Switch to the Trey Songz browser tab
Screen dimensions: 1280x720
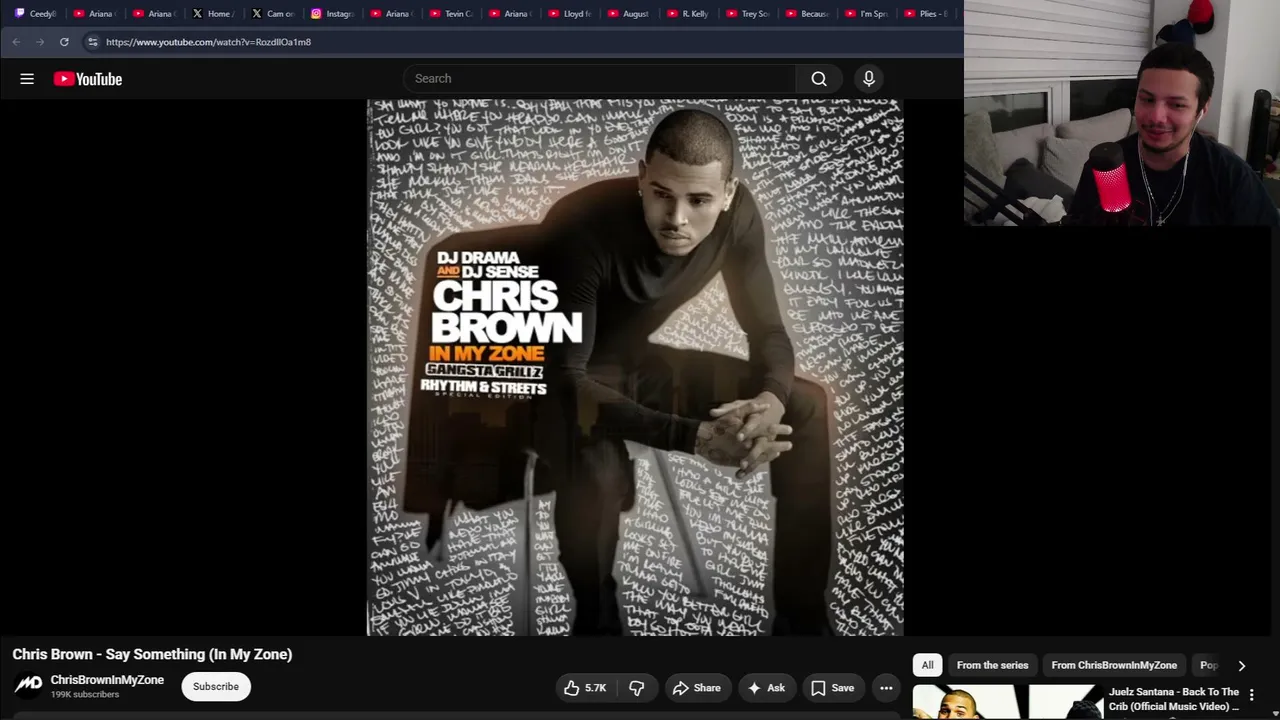point(747,14)
